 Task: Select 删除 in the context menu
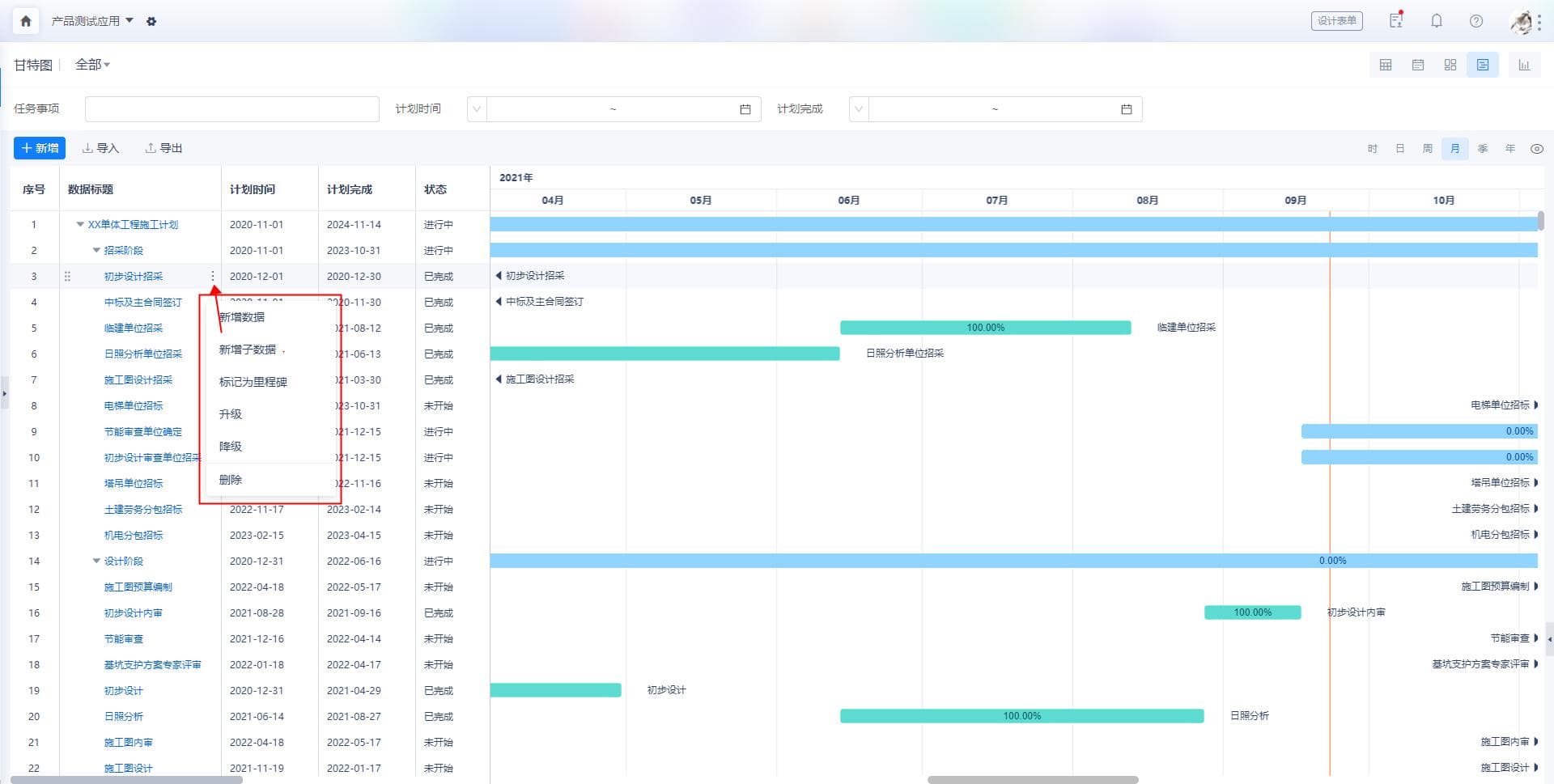(231, 480)
